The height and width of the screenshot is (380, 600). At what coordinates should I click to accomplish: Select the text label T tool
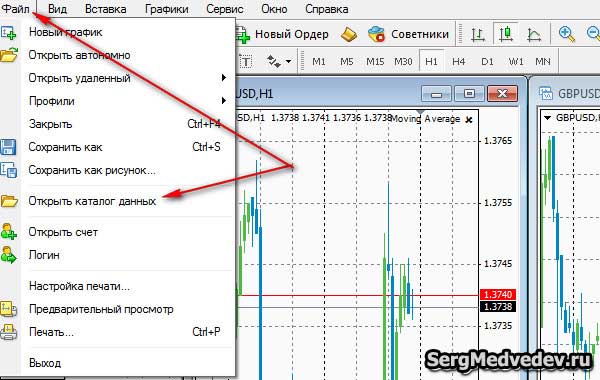[x=246, y=61]
